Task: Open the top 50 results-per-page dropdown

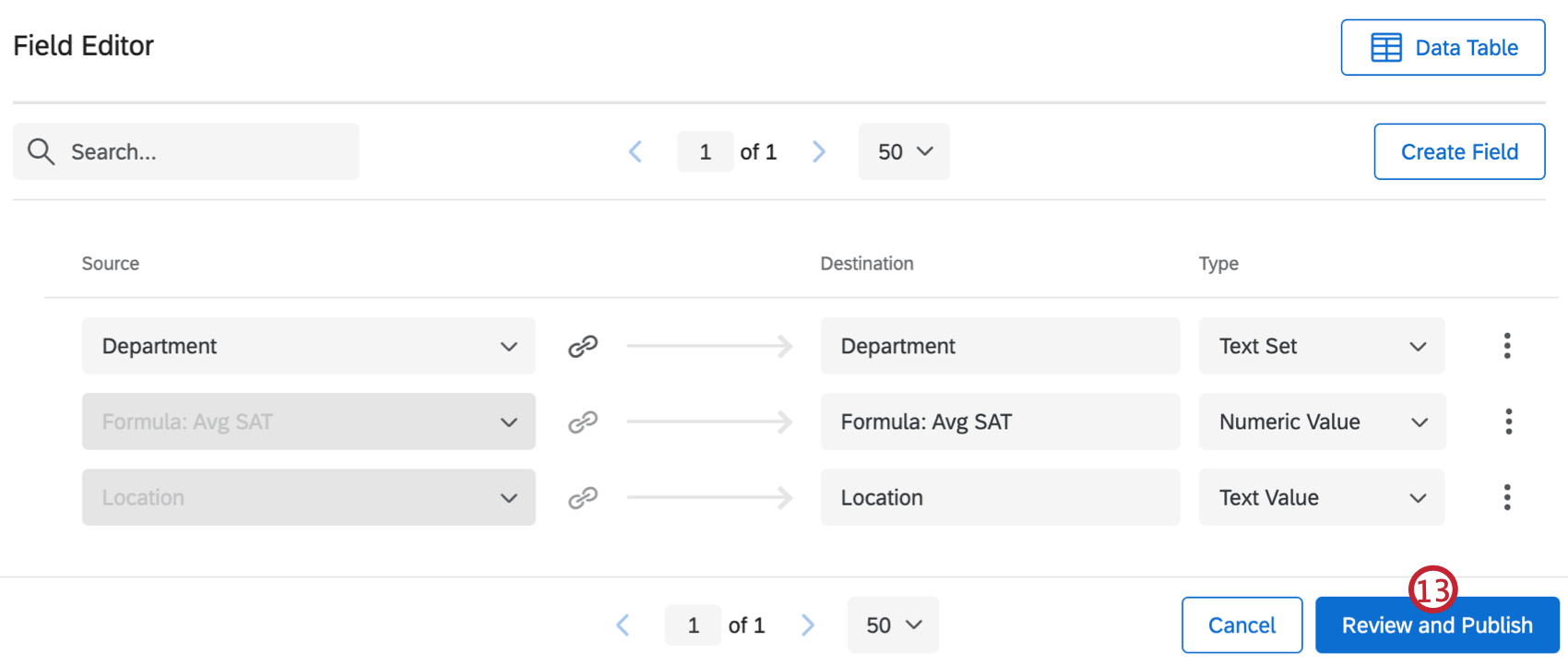Action: (904, 151)
